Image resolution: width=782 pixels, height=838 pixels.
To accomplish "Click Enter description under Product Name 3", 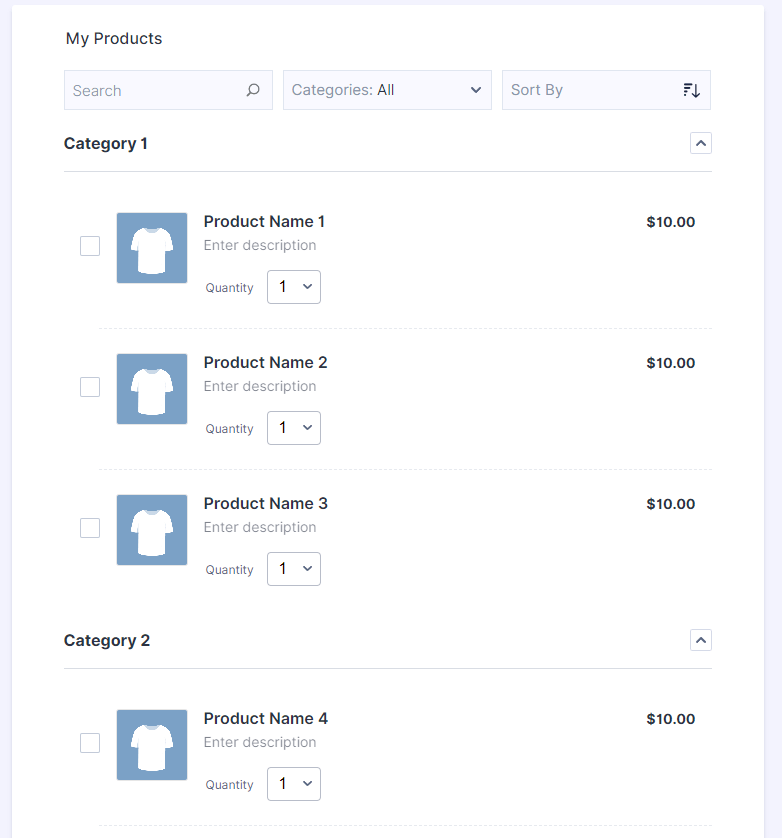I will coord(260,528).
